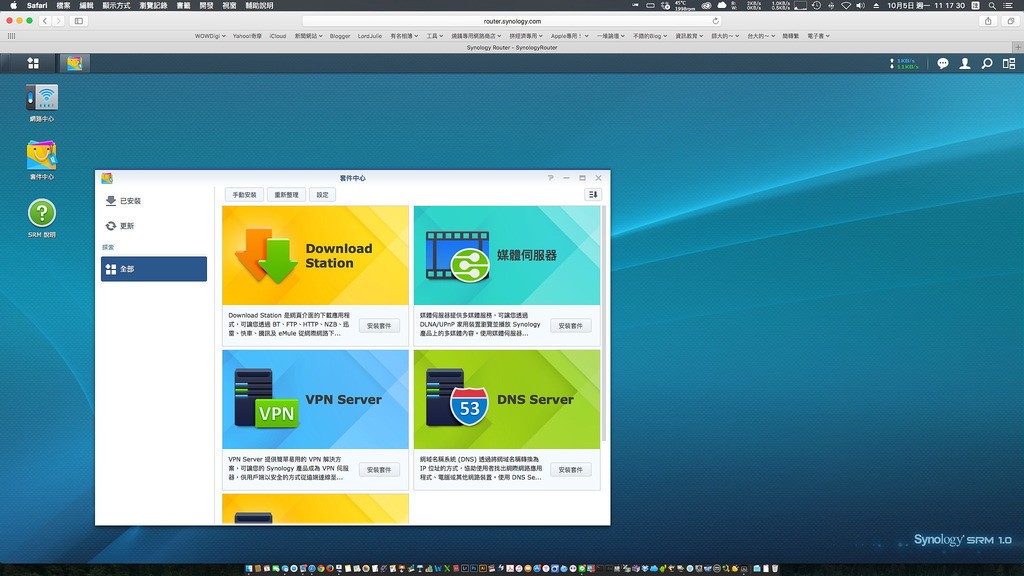Open the Safari favorites grid icon
The width and height of the screenshot is (1024, 576).
pyautogui.click(x=11, y=36)
